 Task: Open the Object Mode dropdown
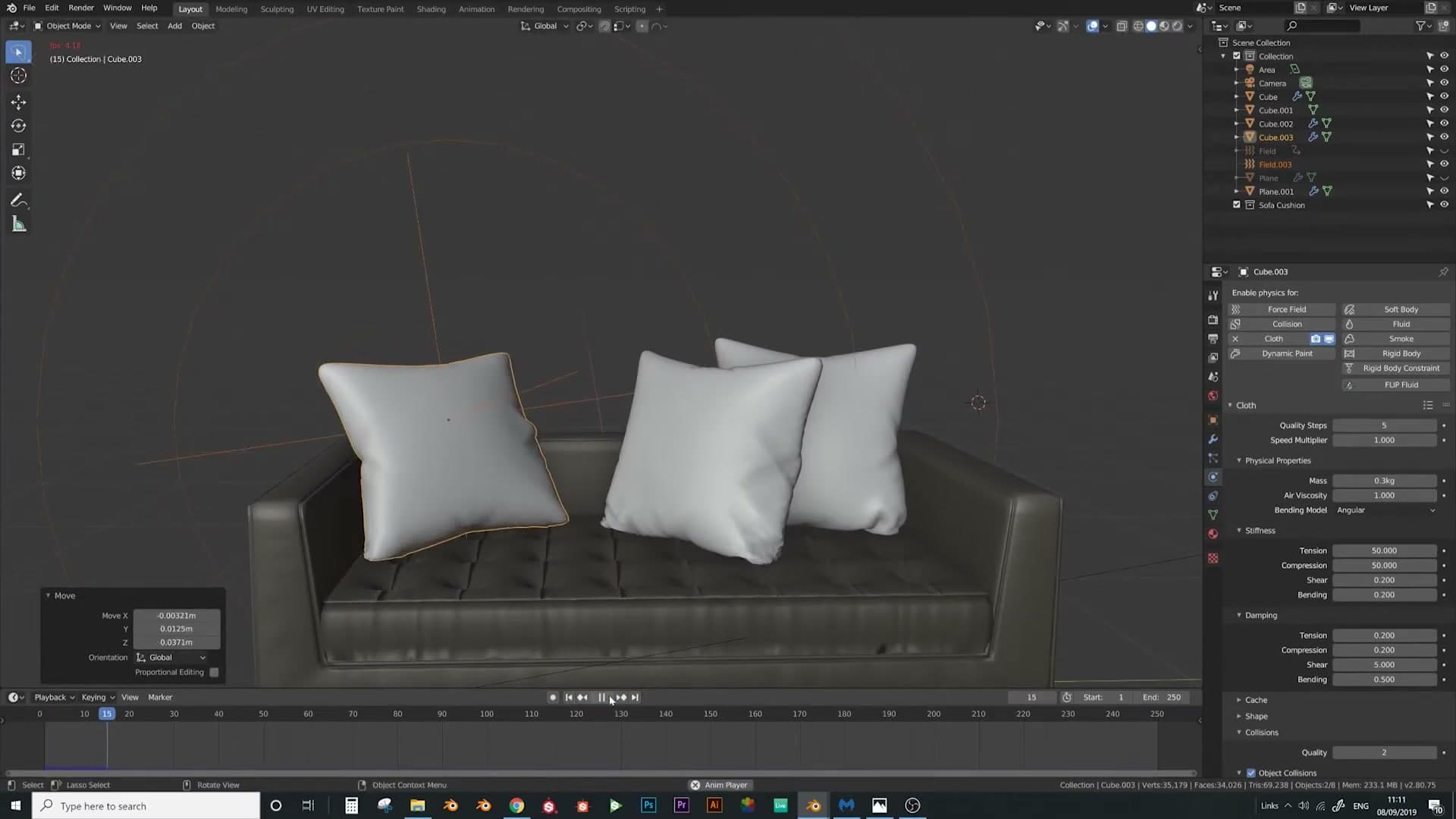click(67, 26)
